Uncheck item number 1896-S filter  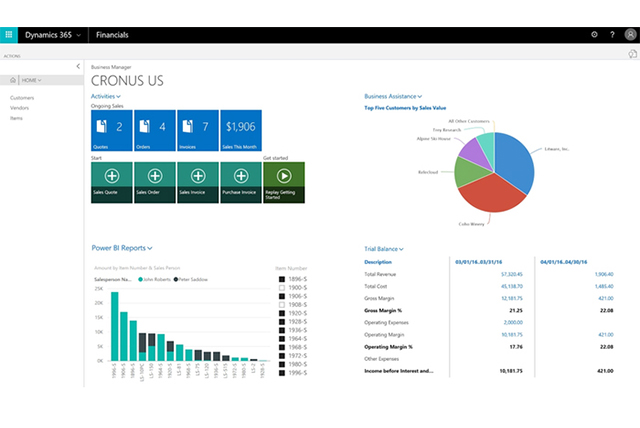point(282,279)
